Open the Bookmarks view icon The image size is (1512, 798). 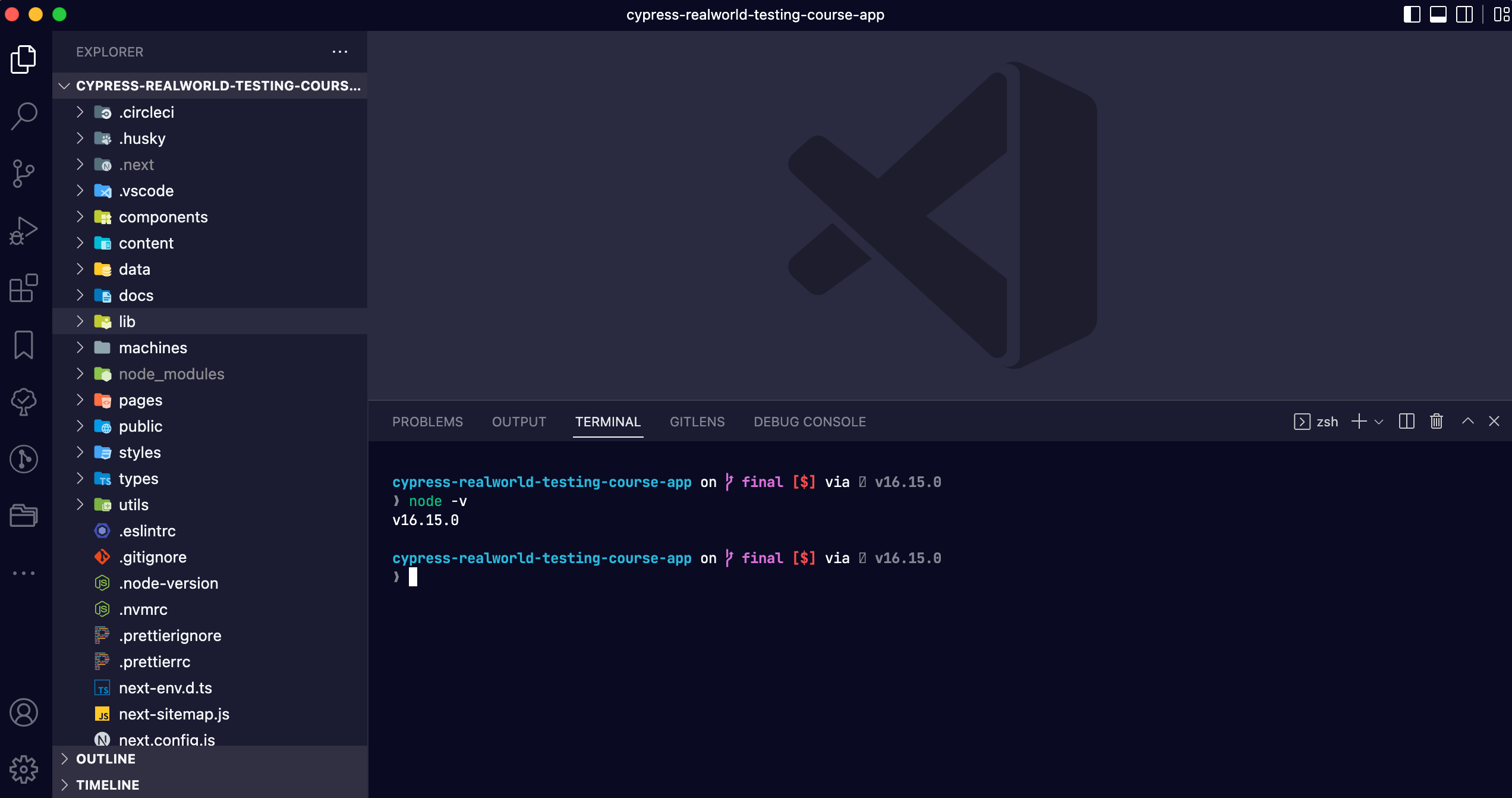coord(24,345)
